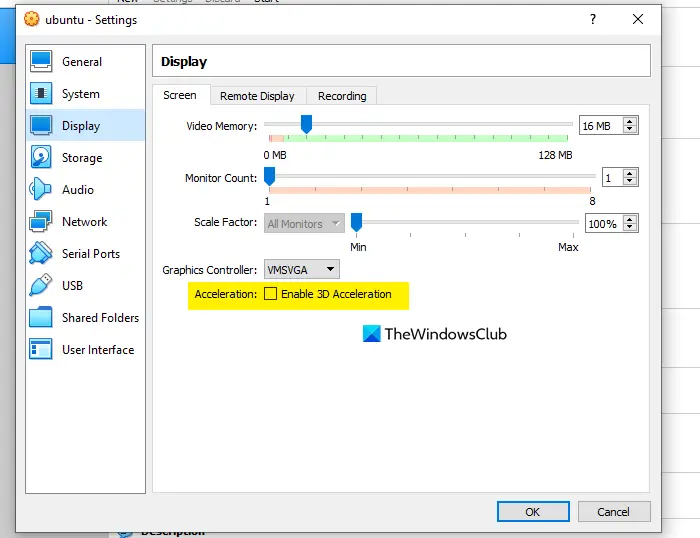Open Storage disk icon

(41, 157)
